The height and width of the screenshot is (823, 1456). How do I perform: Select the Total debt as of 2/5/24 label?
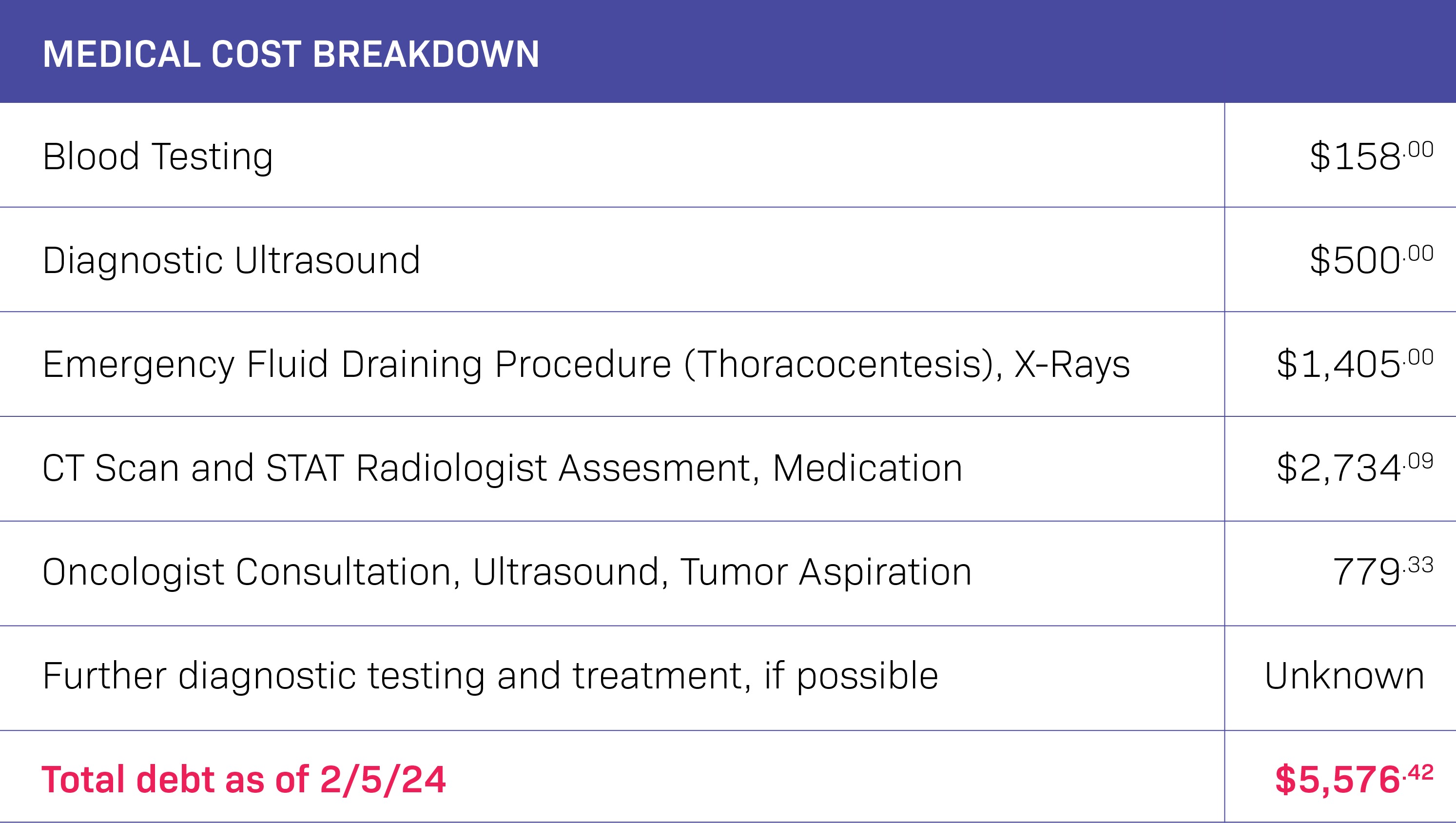[x=244, y=780]
